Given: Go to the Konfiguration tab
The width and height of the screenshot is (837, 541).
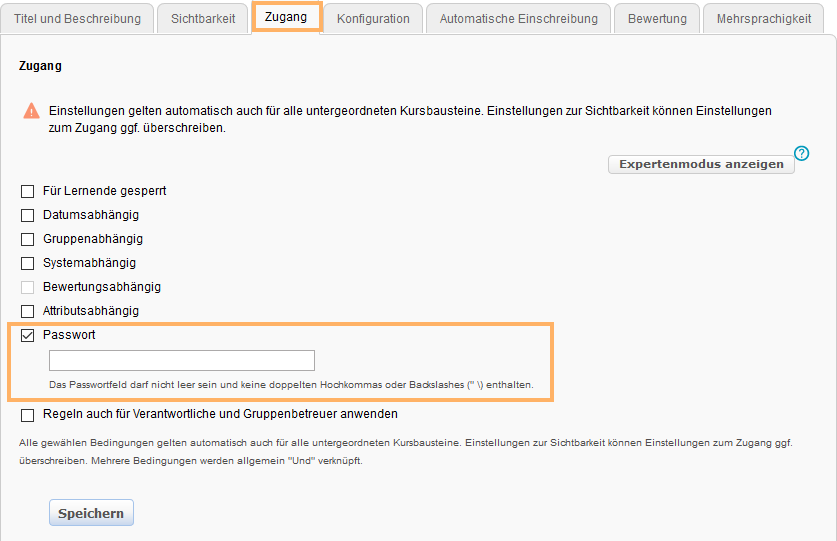Looking at the screenshot, I should click(x=373, y=19).
